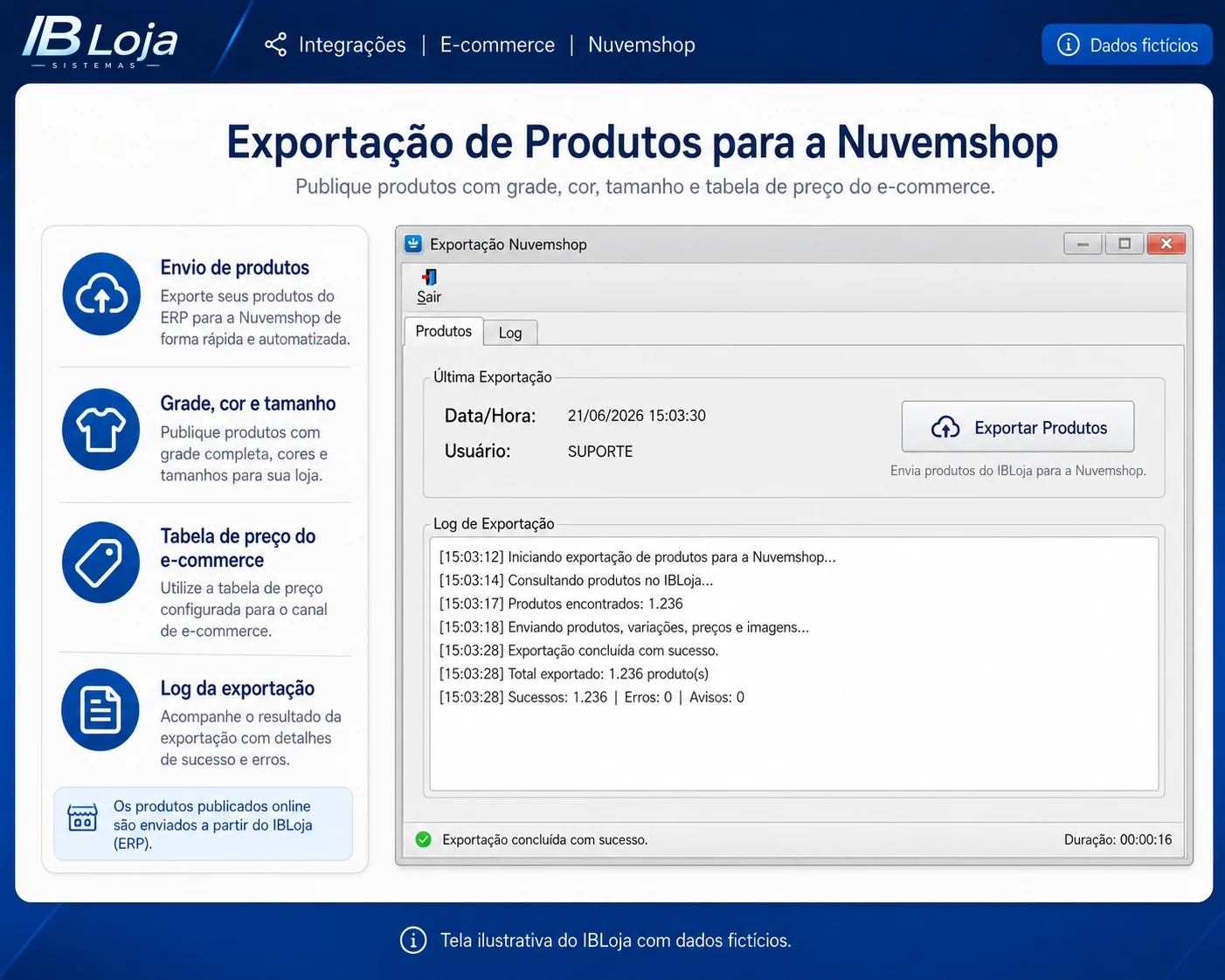
Task: Click the Exportar Produtos button
Action: (x=1018, y=427)
